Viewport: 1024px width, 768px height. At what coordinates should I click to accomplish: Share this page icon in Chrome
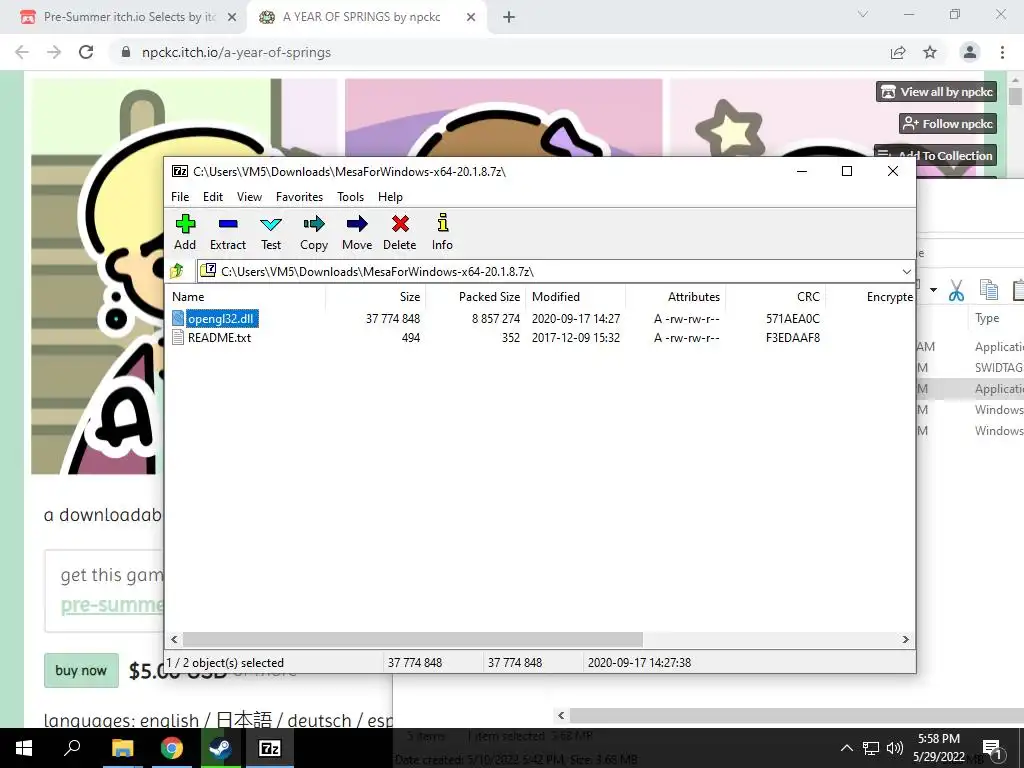click(898, 52)
